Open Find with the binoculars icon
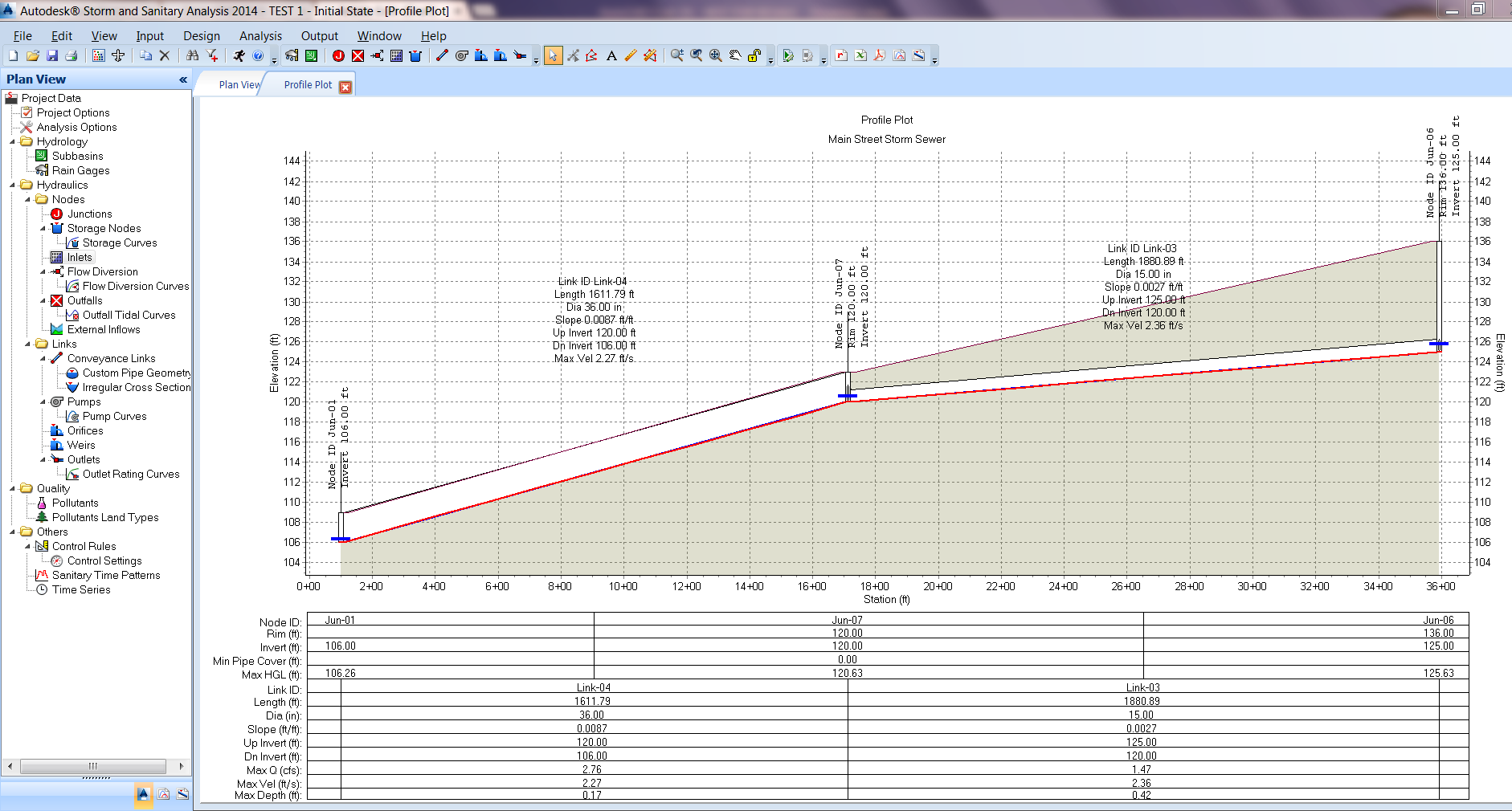Screen dimensions: 1512x811 click(x=193, y=55)
